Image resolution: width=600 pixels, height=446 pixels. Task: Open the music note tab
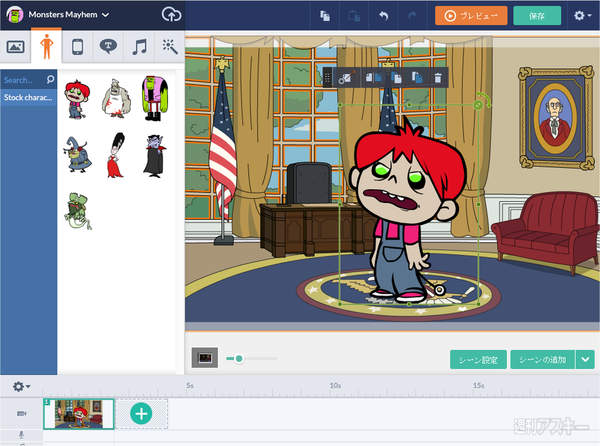pyautogui.click(x=139, y=47)
